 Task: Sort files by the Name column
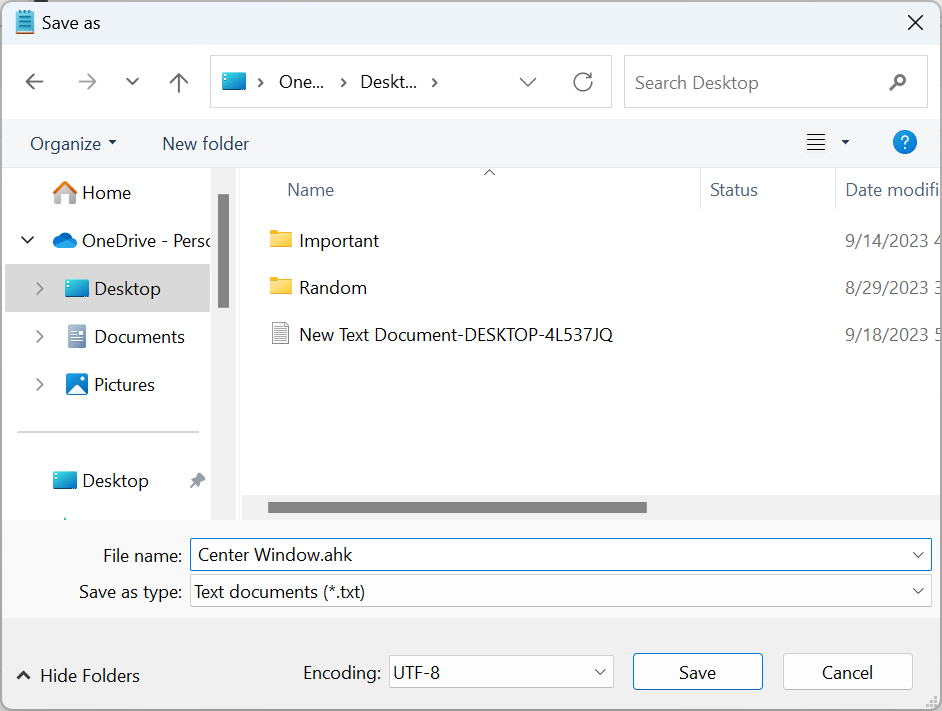(310, 189)
